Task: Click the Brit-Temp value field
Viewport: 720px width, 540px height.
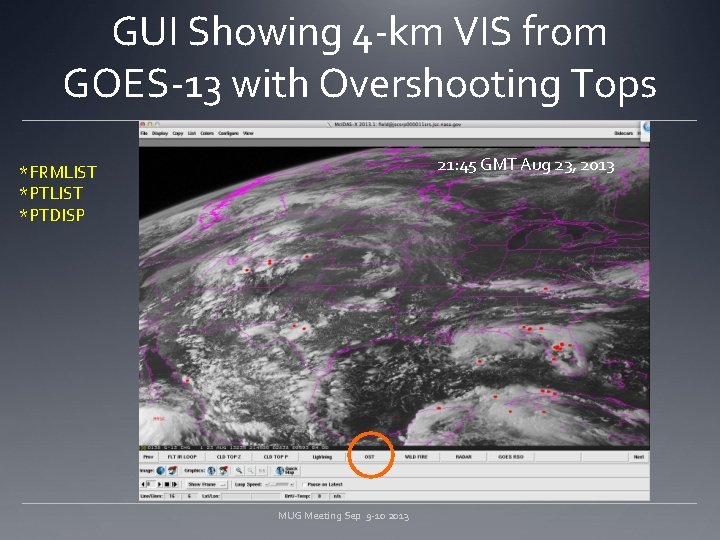Action: [320, 496]
